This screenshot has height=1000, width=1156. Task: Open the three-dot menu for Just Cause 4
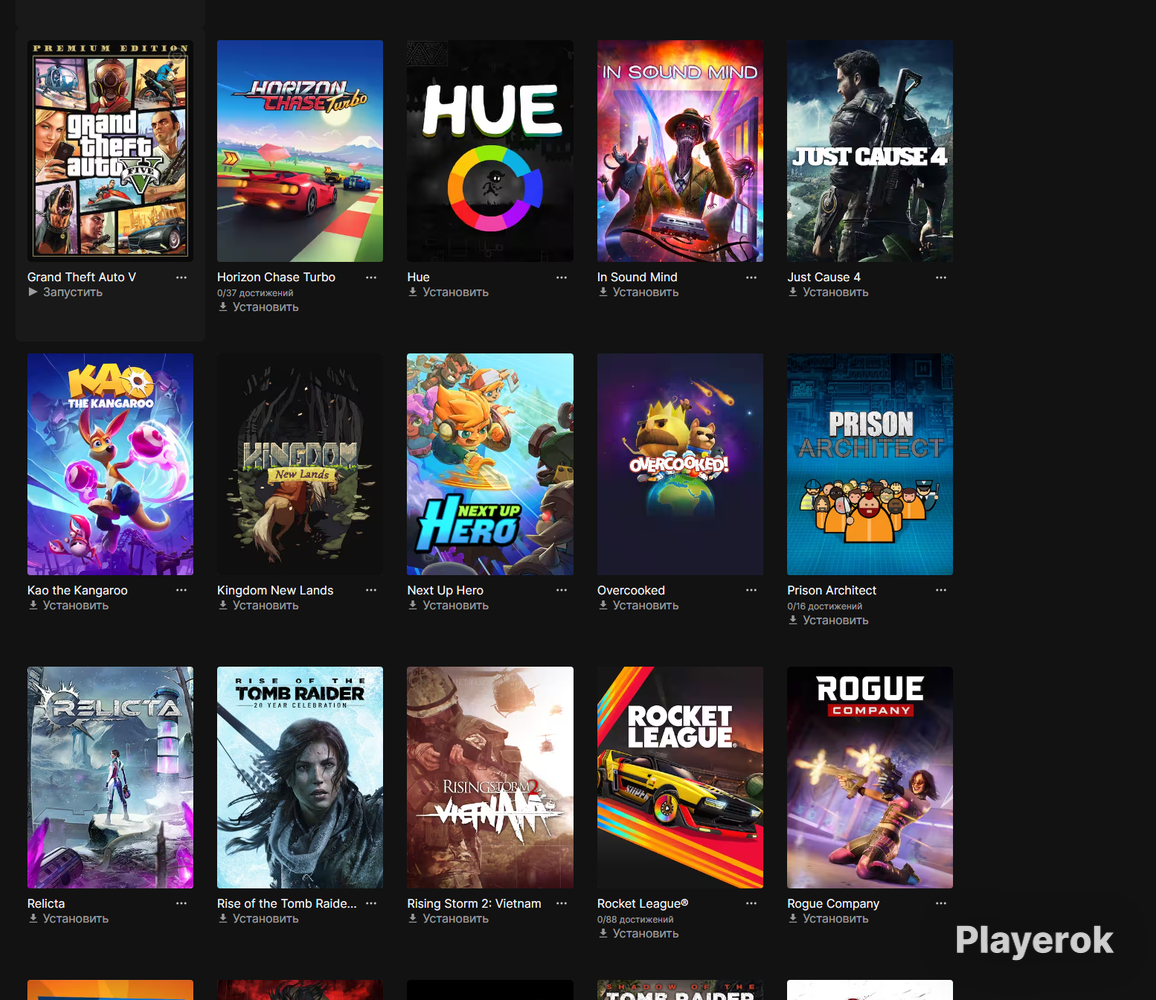[941, 278]
